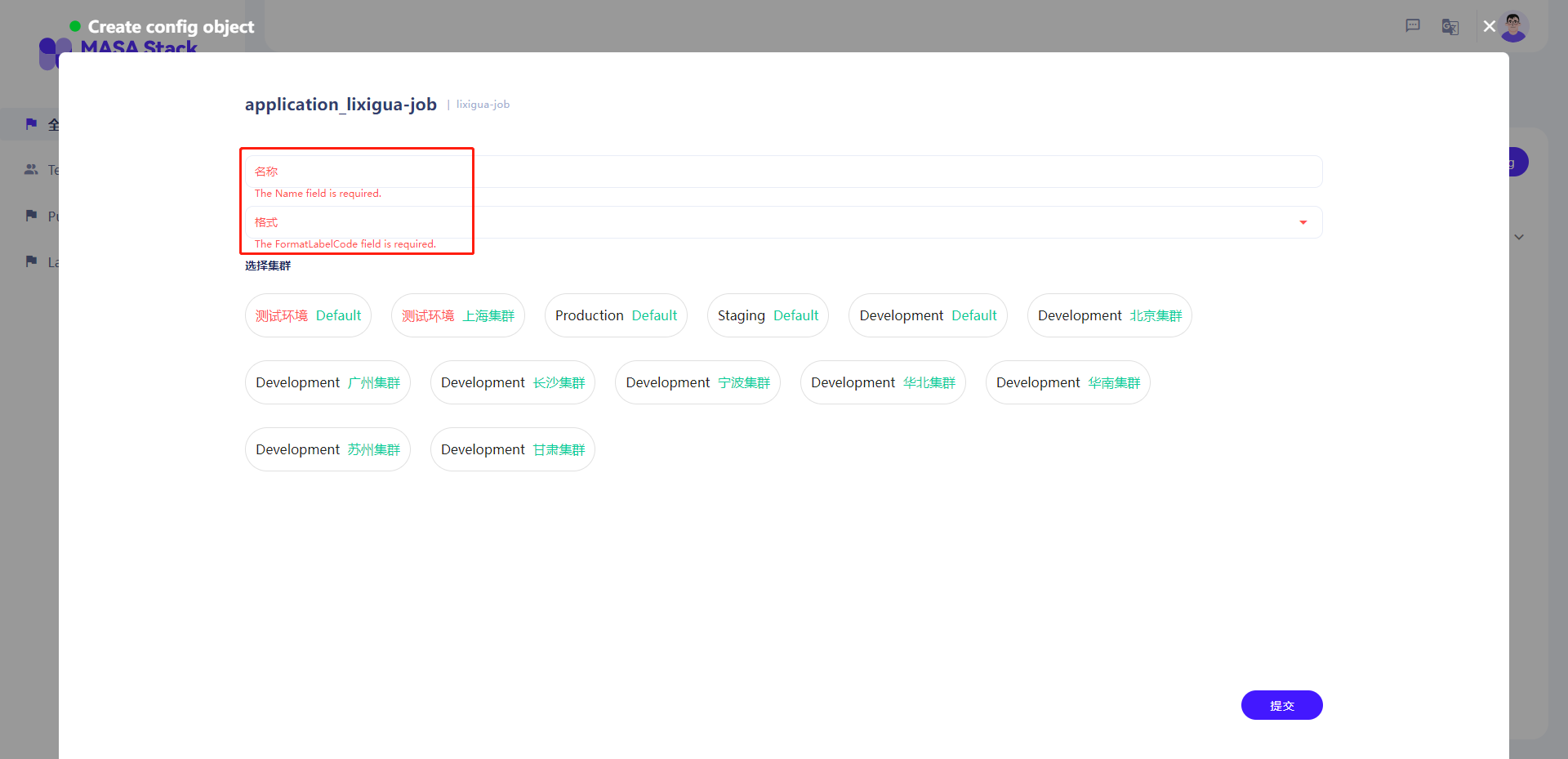Select the Development 甘肃集群 cluster

click(x=512, y=449)
